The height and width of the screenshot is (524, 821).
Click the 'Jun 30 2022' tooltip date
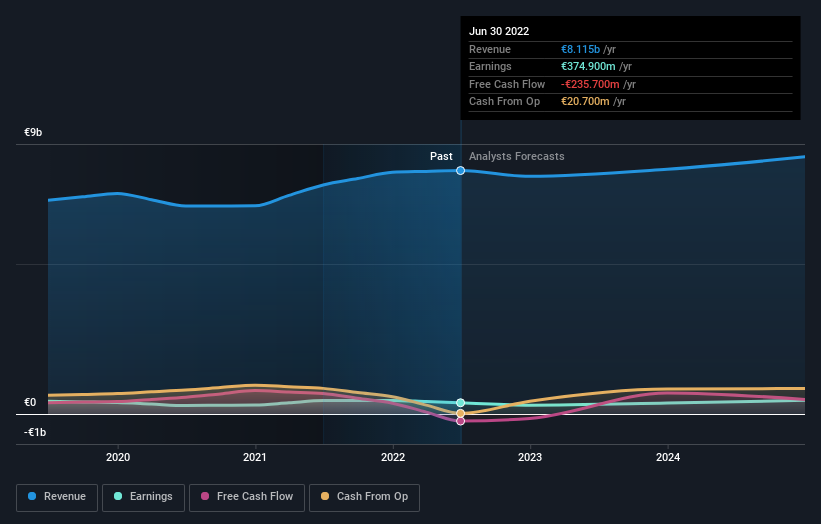499,31
